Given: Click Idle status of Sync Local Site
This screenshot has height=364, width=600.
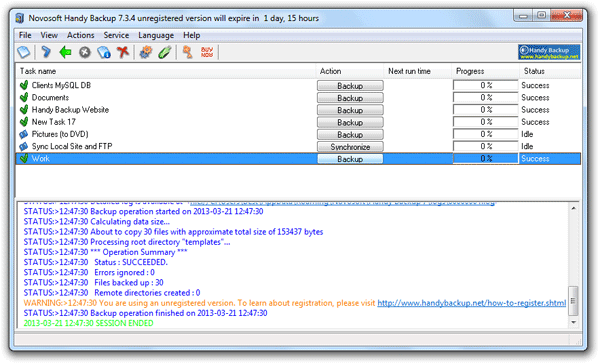Looking at the screenshot, I should coord(527,146).
